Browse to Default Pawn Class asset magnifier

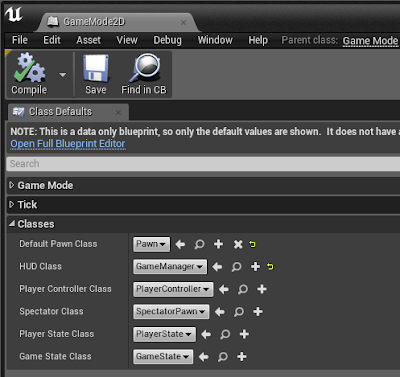coord(199,244)
